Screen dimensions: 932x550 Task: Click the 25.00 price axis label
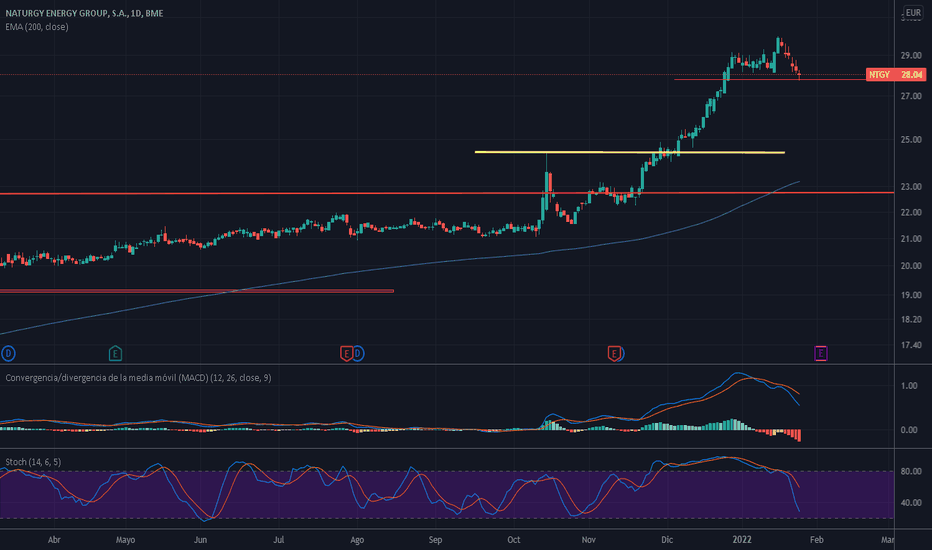point(911,140)
